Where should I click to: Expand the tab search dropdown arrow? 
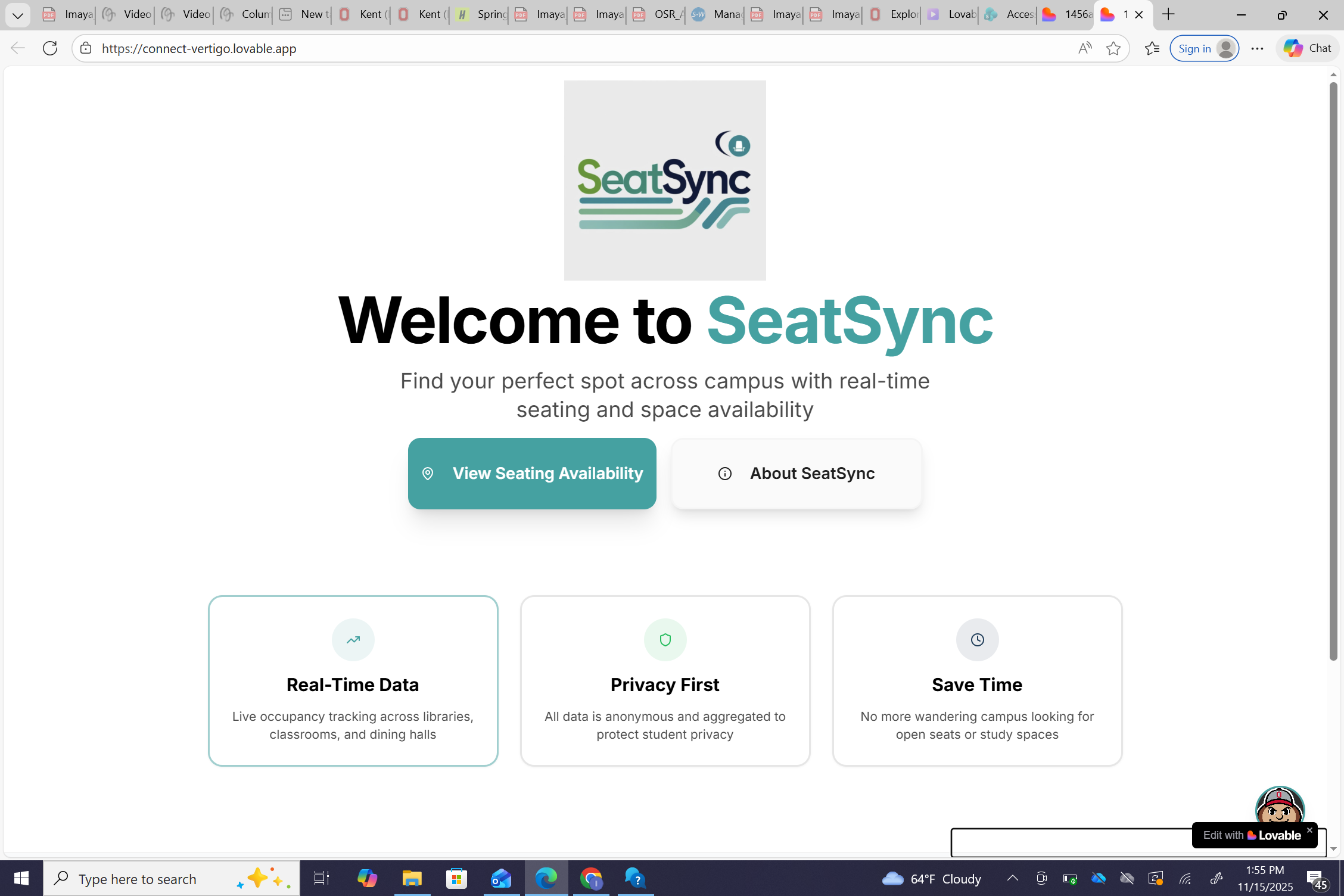click(x=17, y=15)
